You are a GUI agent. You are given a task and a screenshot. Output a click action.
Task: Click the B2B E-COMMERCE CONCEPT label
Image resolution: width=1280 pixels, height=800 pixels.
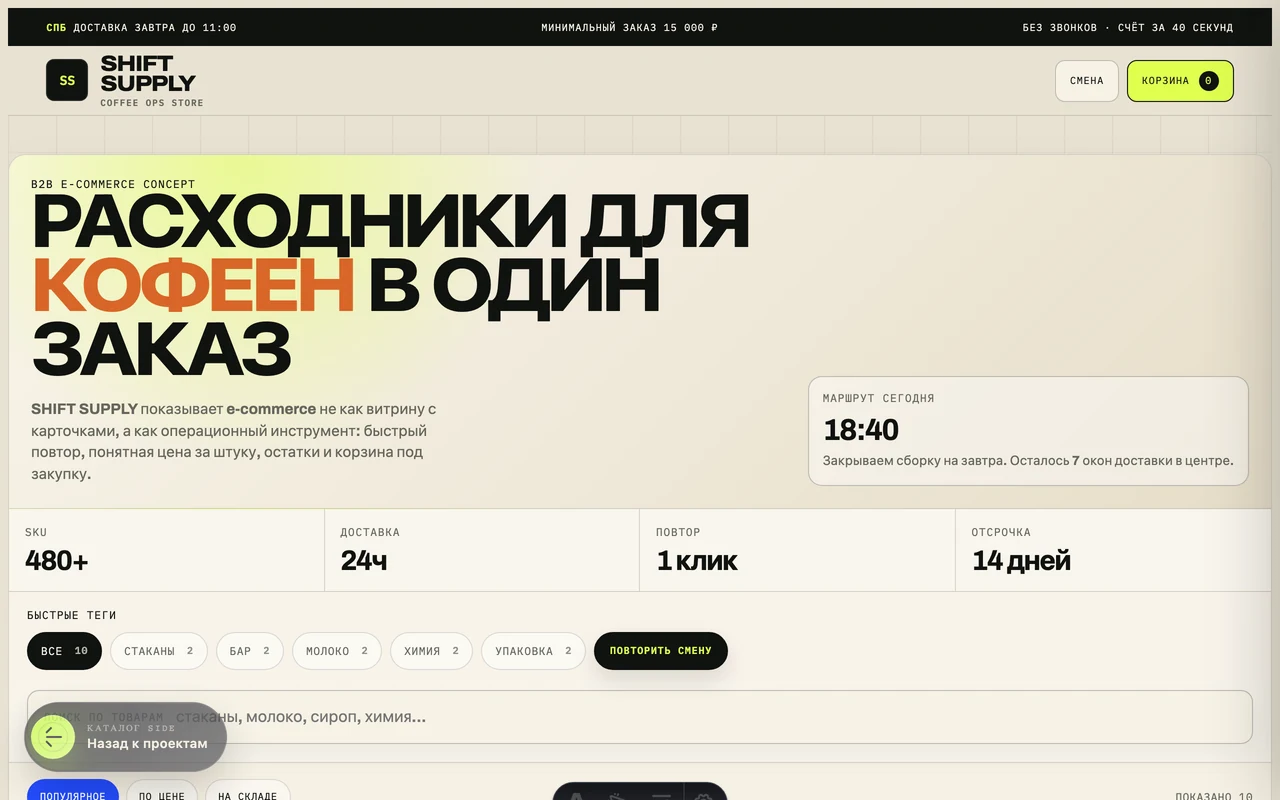[x=113, y=184]
